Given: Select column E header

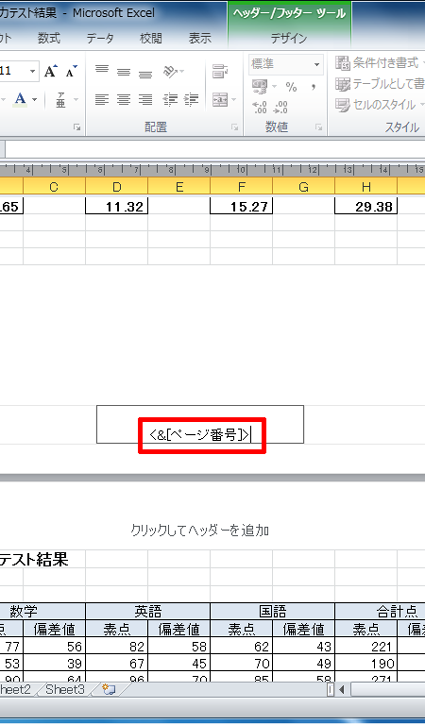Looking at the screenshot, I should [x=179, y=187].
